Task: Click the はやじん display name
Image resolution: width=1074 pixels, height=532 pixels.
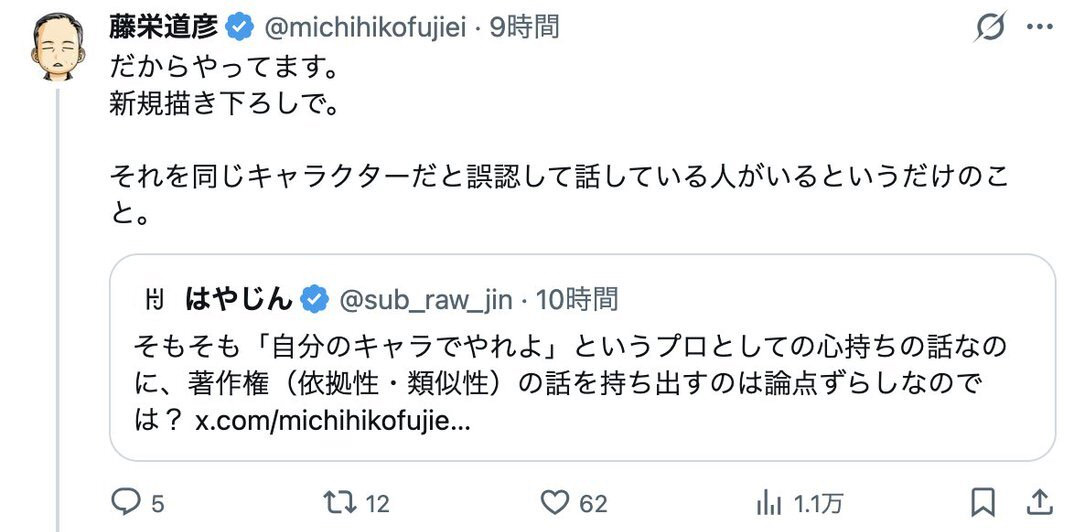Action: point(239,298)
